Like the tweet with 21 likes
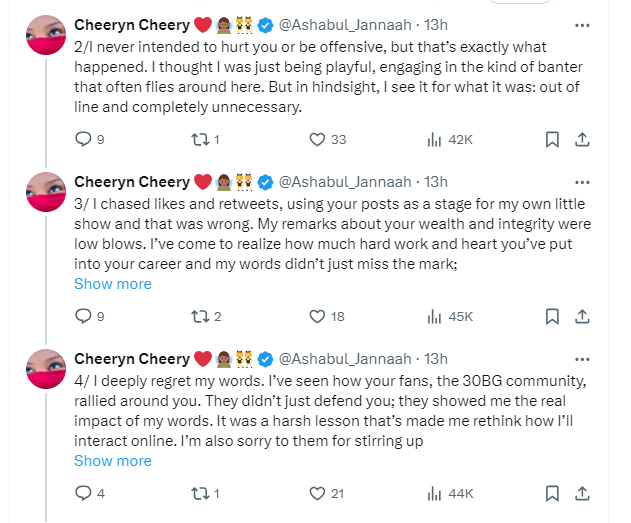Image resolution: width=631 pixels, height=523 pixels. pos(317,493)
